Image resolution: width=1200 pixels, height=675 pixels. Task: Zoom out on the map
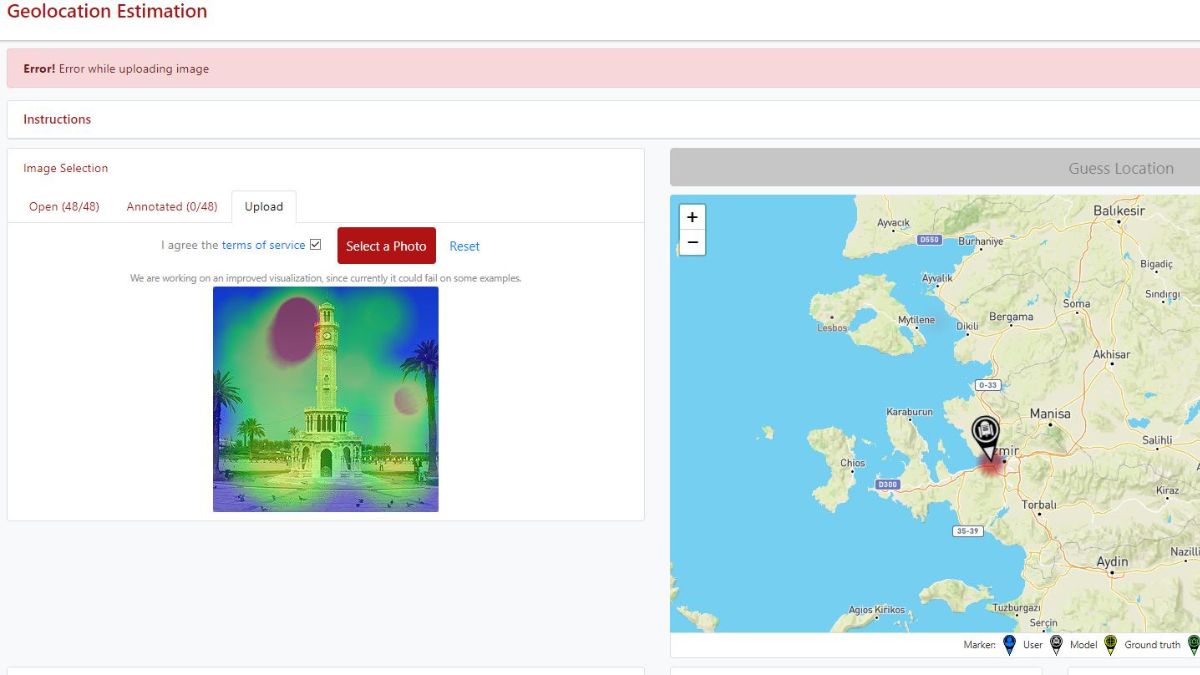pos(692,243)
